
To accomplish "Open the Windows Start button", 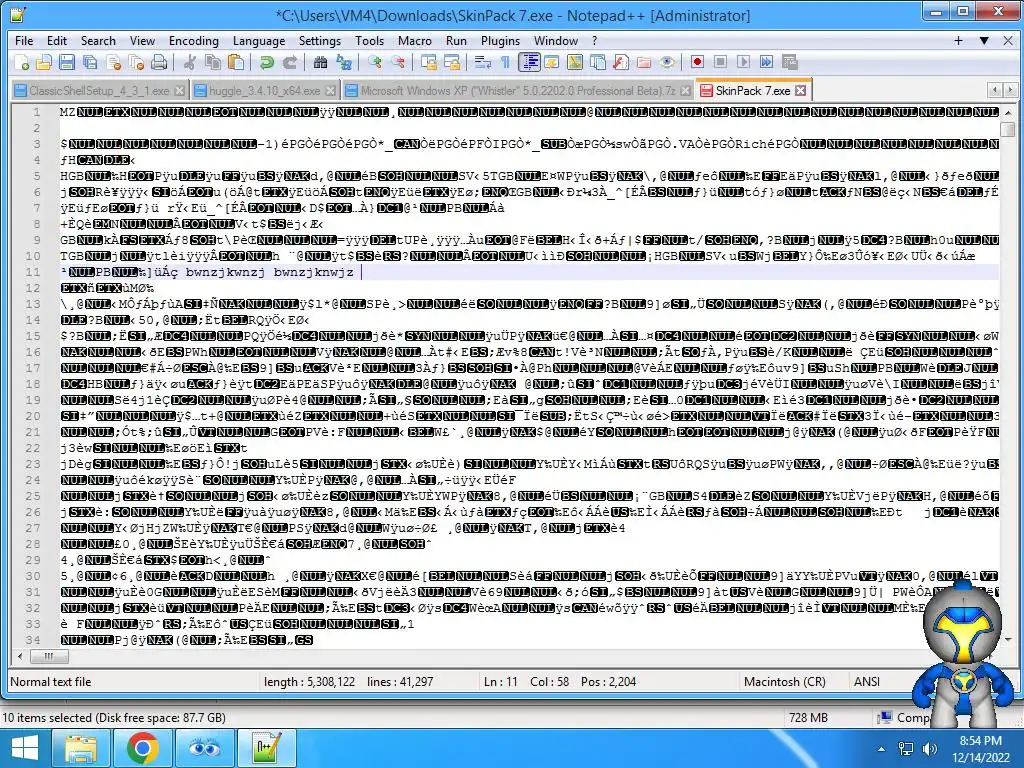I will [x=24, y=748].
